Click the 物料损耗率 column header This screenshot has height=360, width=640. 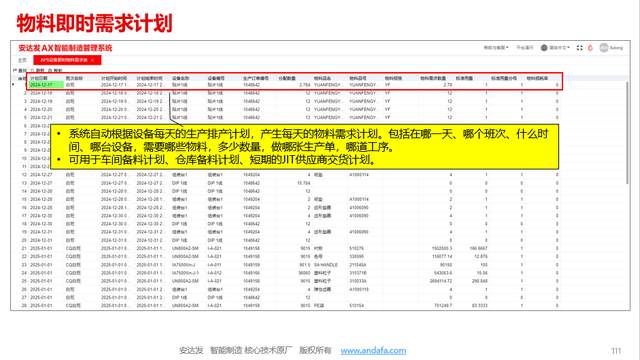(538, 78)
